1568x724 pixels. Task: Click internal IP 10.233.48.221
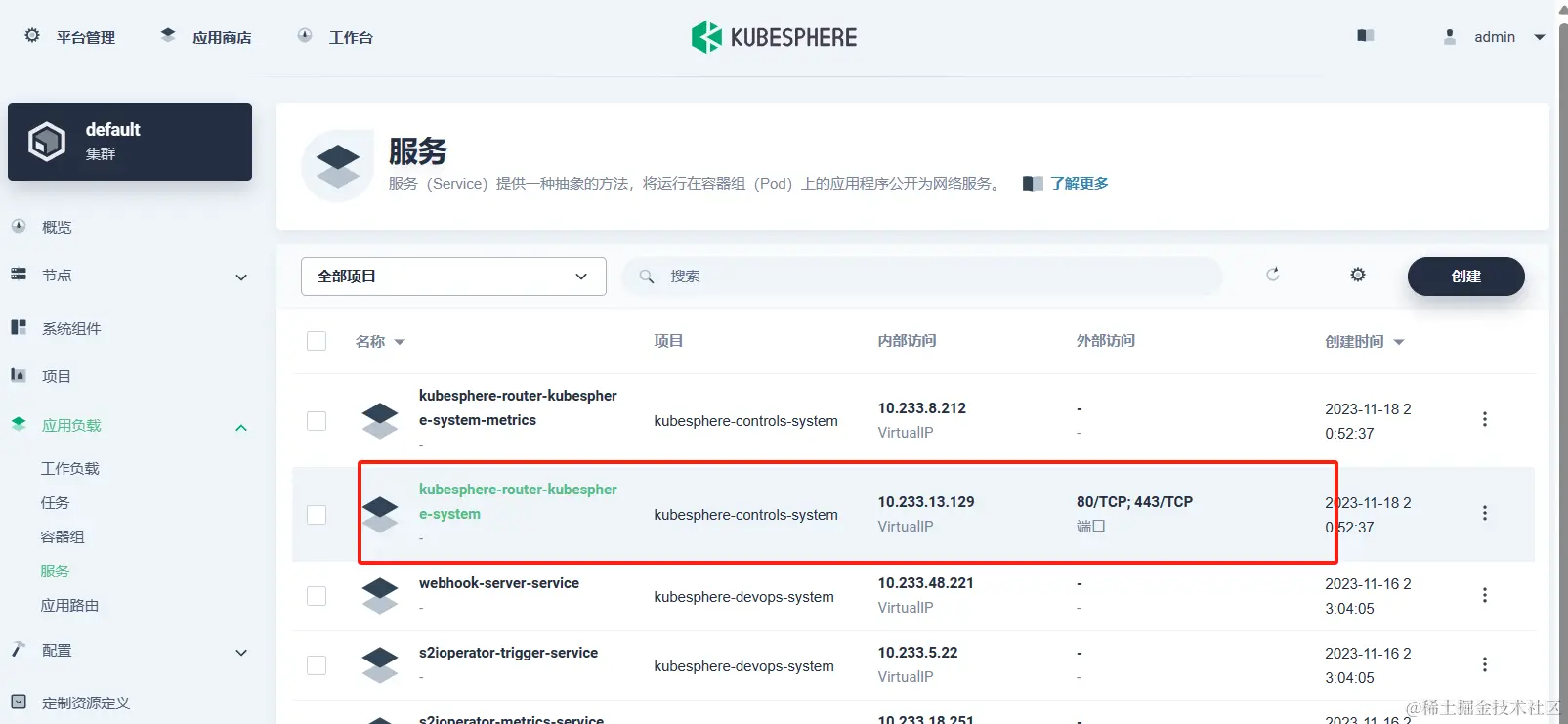click(x=926, y=583)
